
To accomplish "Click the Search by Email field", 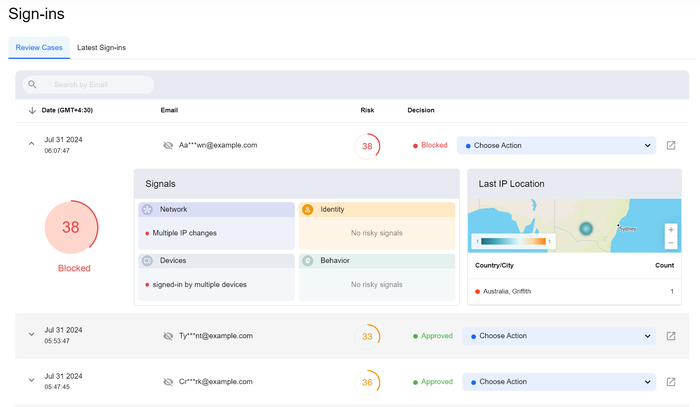I will (88, 84).
